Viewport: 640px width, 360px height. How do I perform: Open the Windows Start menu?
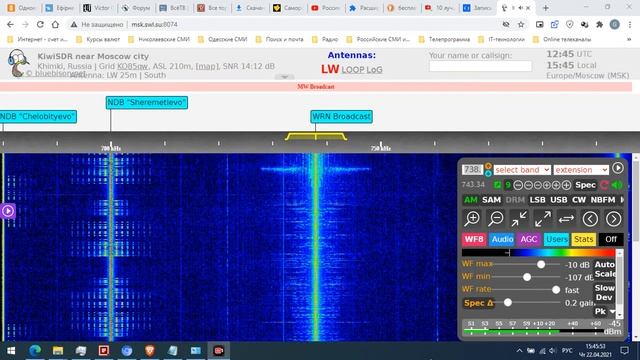(x=11, y=351)
